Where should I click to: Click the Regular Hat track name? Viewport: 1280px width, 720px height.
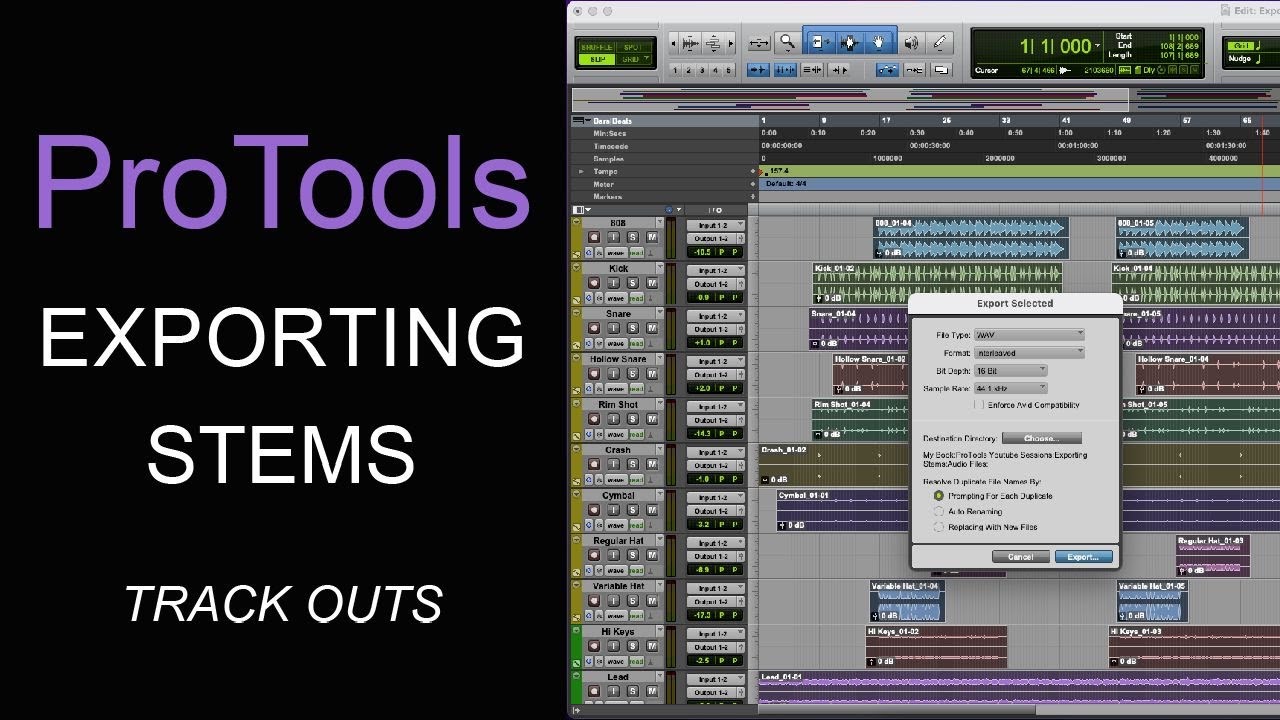tap(618, 540)
